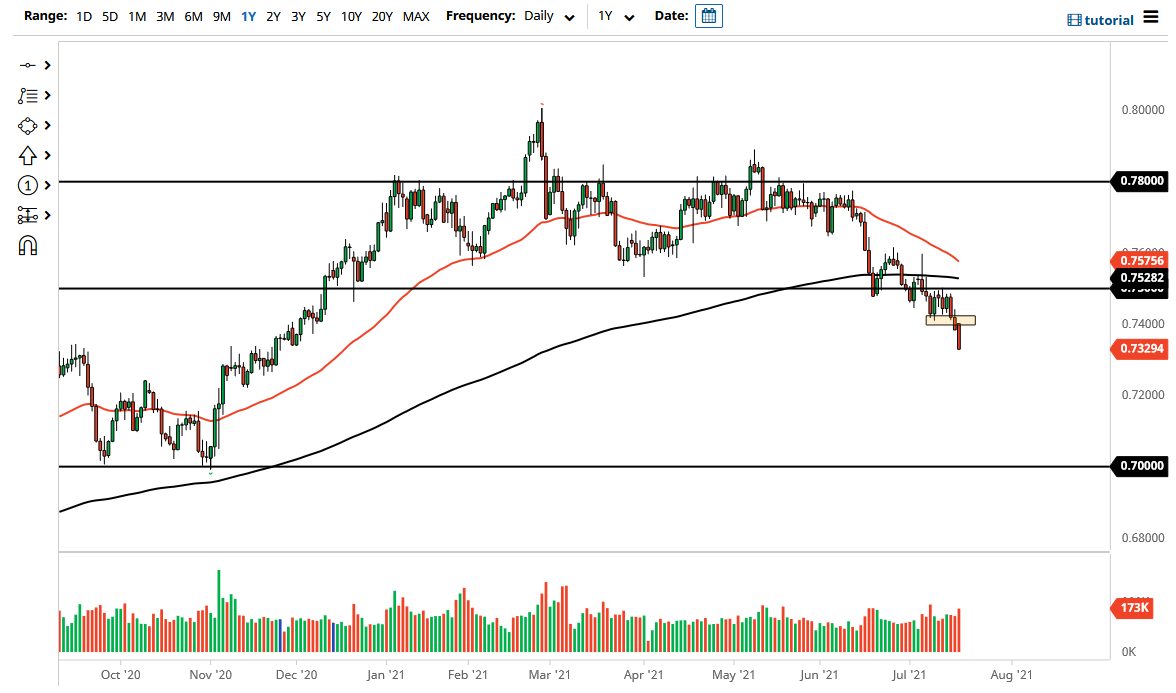This screenshot has height=693, width=1176.
Task: Select the MAX range option
Action: [x=416, y=17]
